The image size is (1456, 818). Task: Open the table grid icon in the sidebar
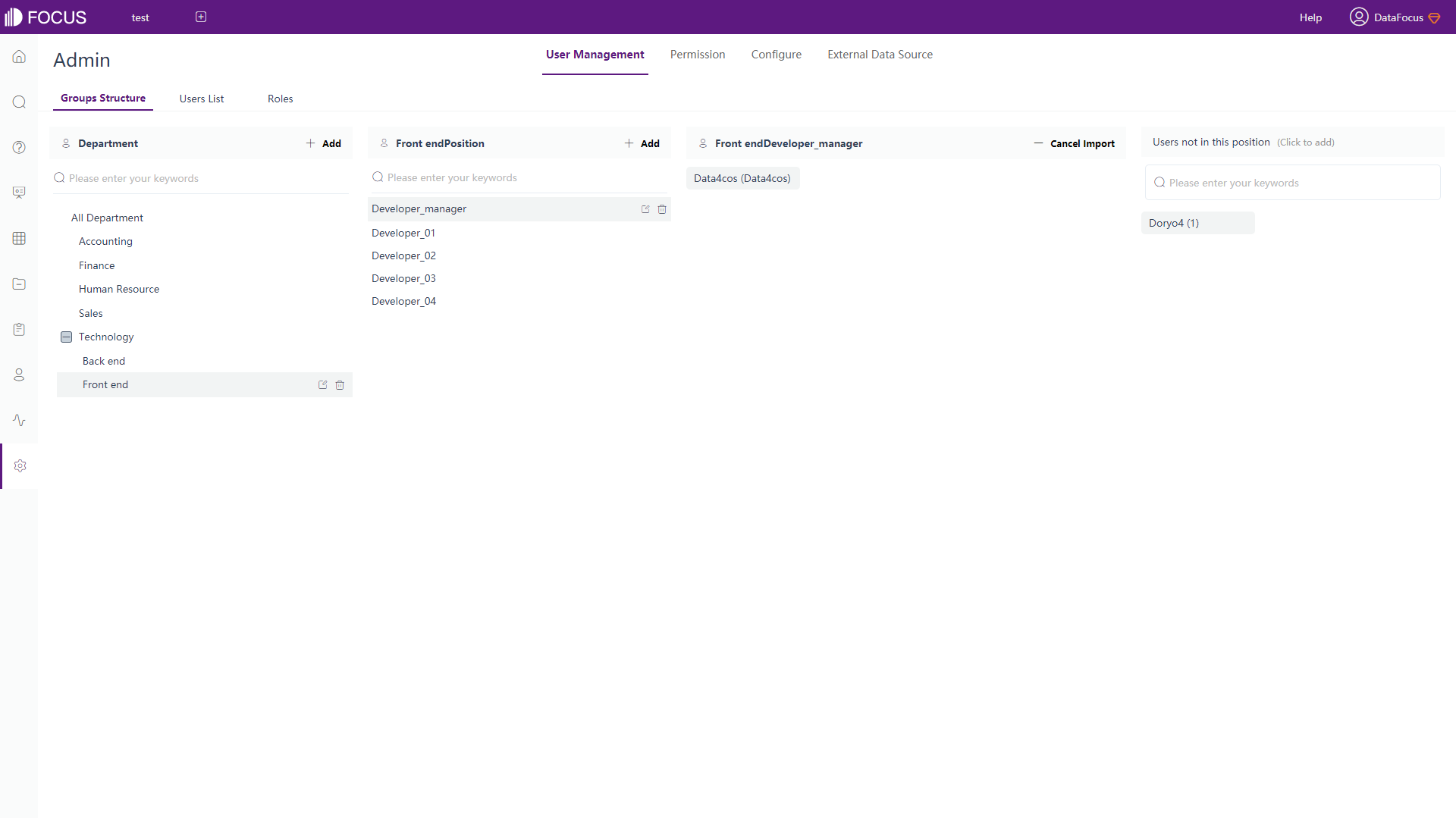click(19, 238)
